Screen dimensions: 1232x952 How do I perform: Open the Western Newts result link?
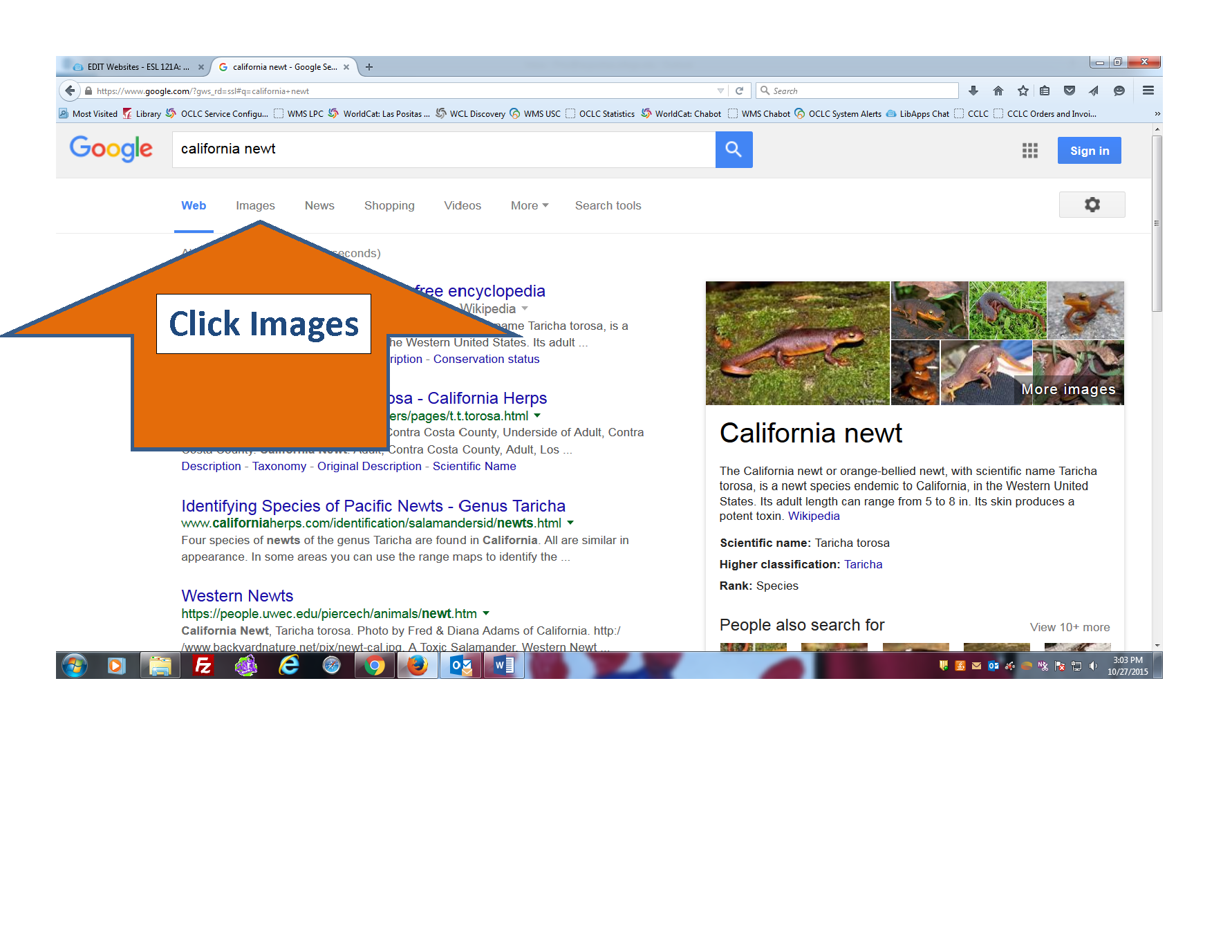pos(237,596)
